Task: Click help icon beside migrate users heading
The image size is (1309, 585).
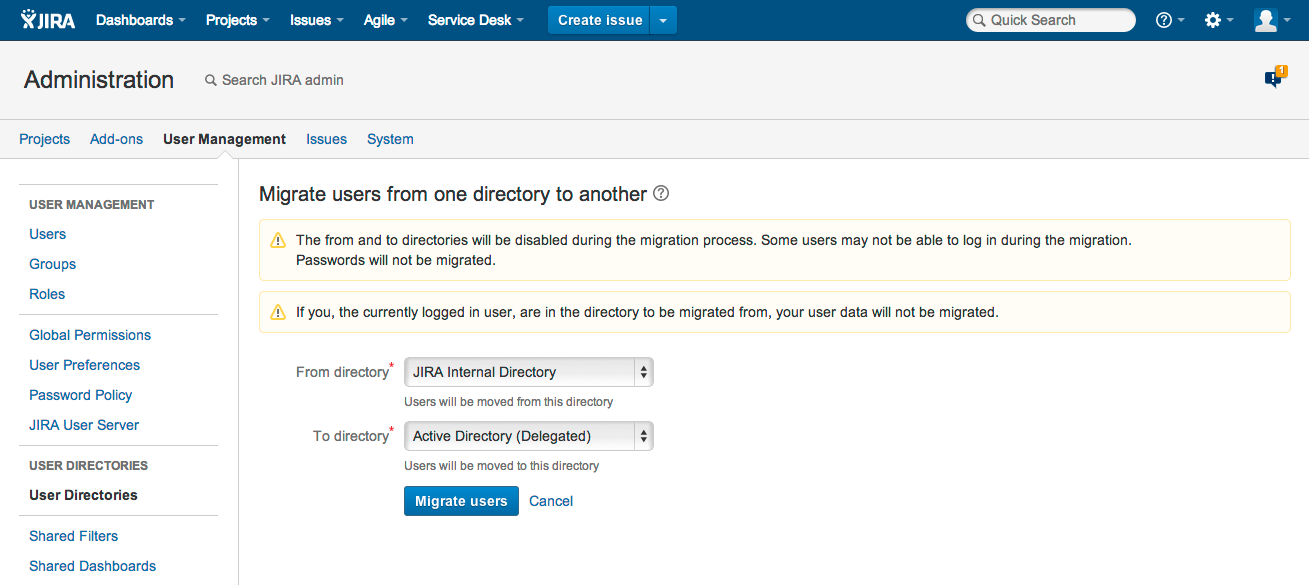Action: 661,193
